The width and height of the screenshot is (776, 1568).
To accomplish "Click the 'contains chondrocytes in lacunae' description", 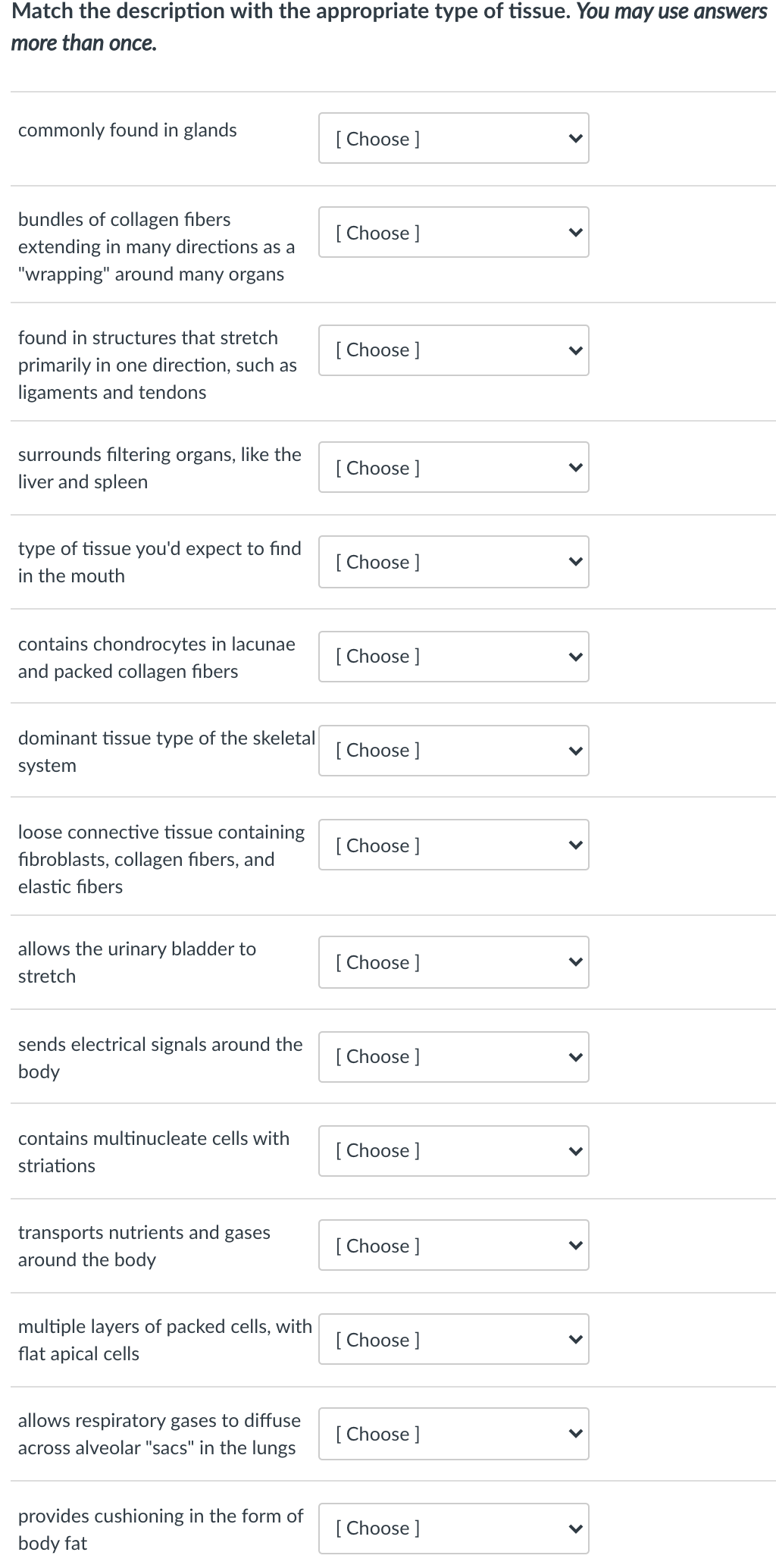I will click(157, 657).
